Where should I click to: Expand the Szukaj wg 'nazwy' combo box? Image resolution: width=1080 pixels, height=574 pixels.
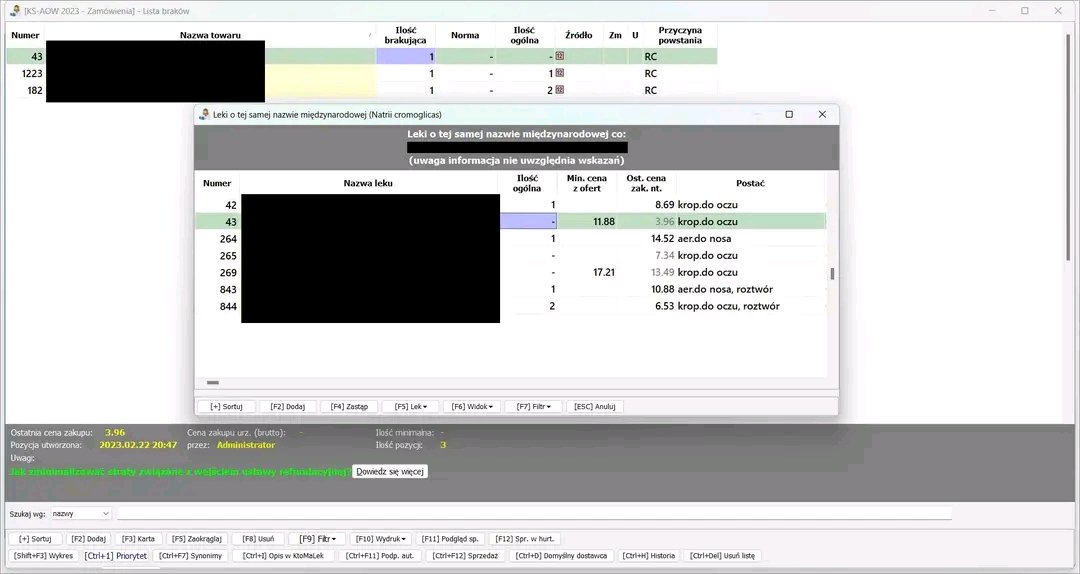81,513
